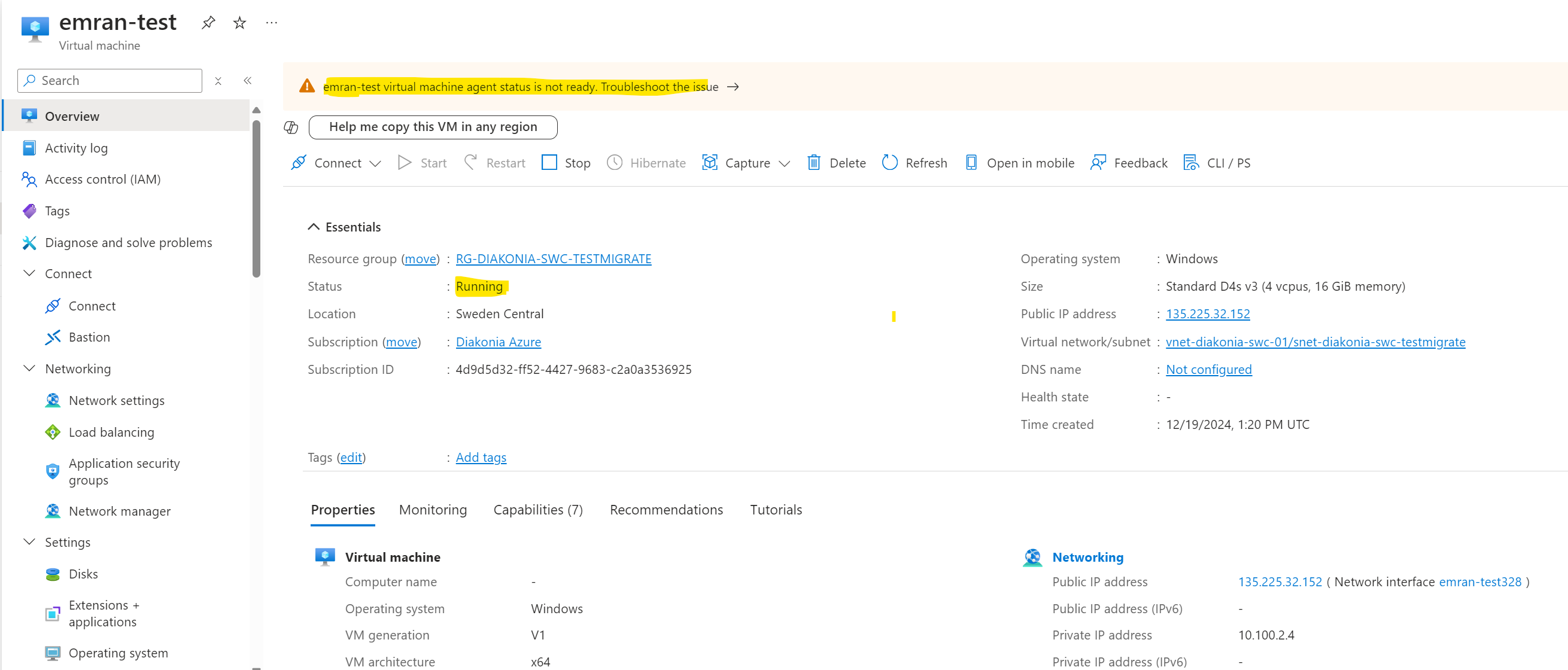Click the Not configured DNS name link

1208,369
